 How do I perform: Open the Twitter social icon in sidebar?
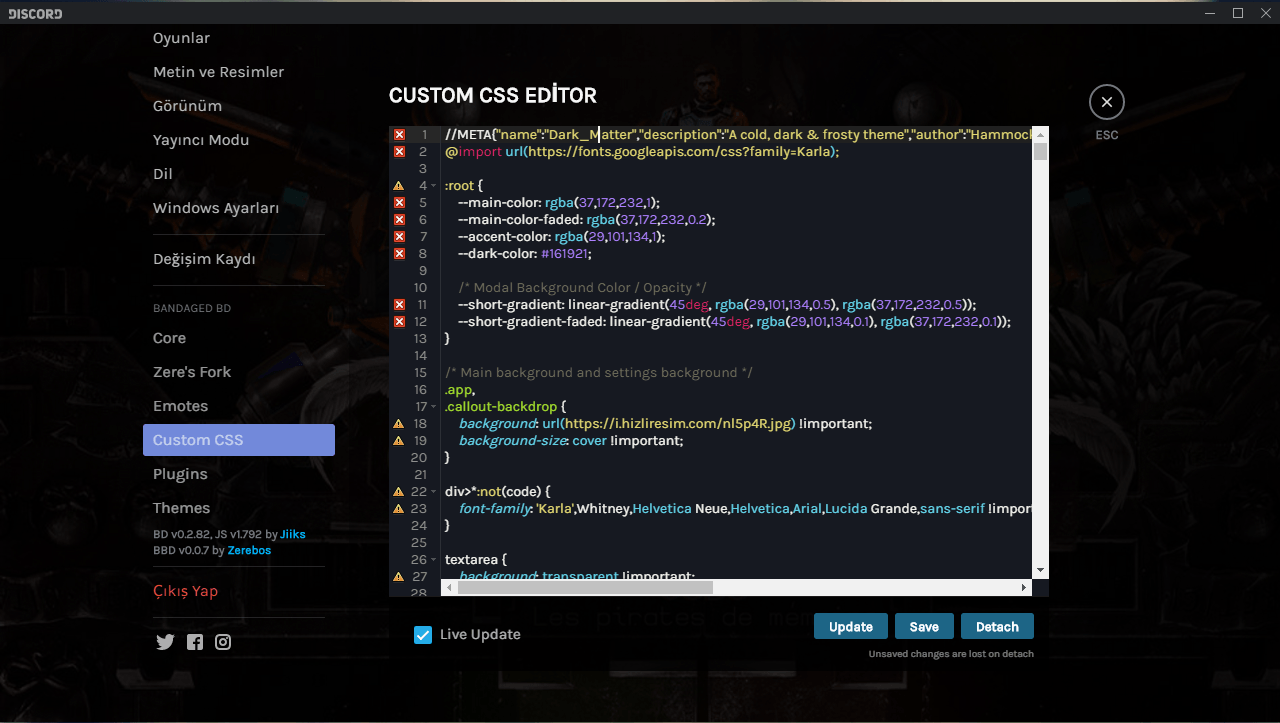(165, 642)
